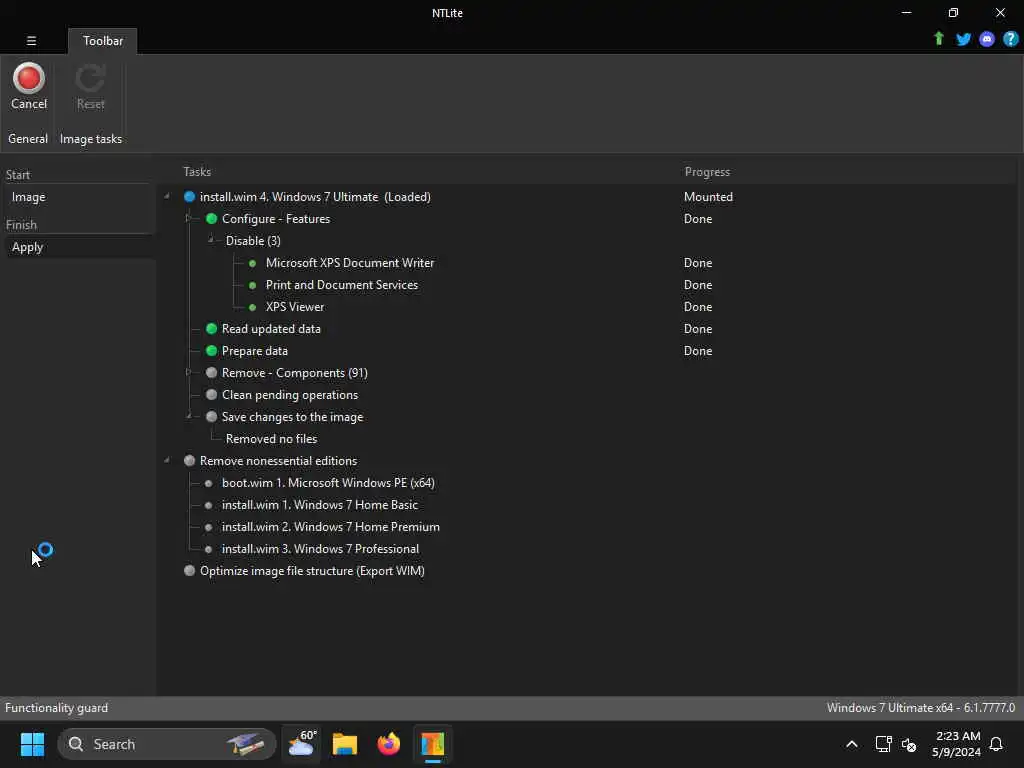The width and height of the screenshot is (1024, 768).
Task: Click the red Cancel button
Action: (29, 86)
